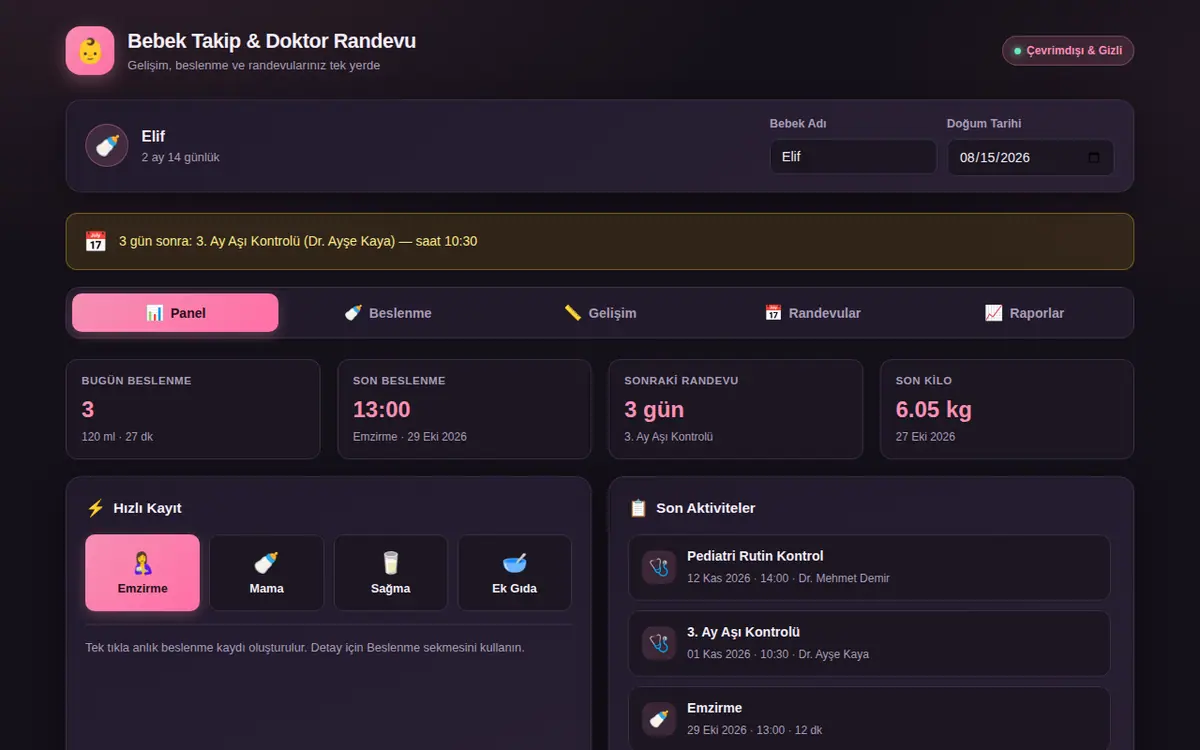Screen dimensions: 1200x750
Task: Click bottle icon of Emzirme activity
Action: click(x=659, y=719)
